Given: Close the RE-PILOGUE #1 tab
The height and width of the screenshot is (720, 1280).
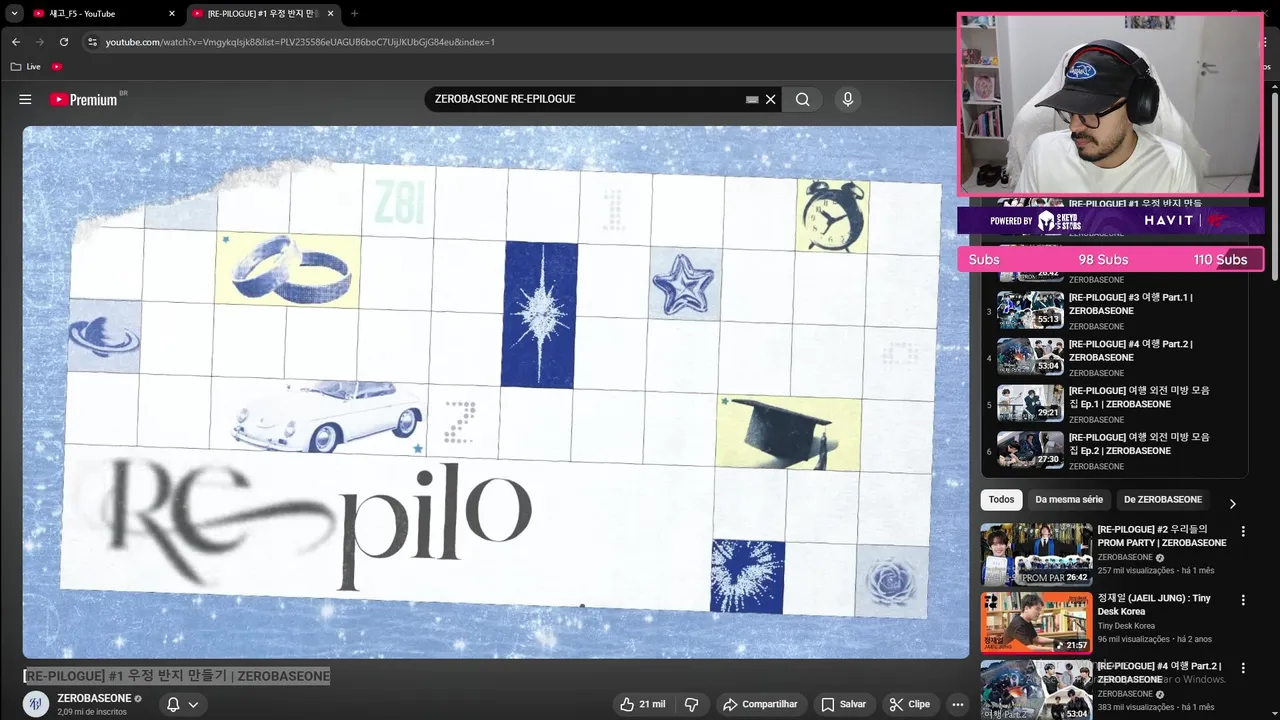Looking at the screenshot, I should pyautogui.click(x=330, y=13).
